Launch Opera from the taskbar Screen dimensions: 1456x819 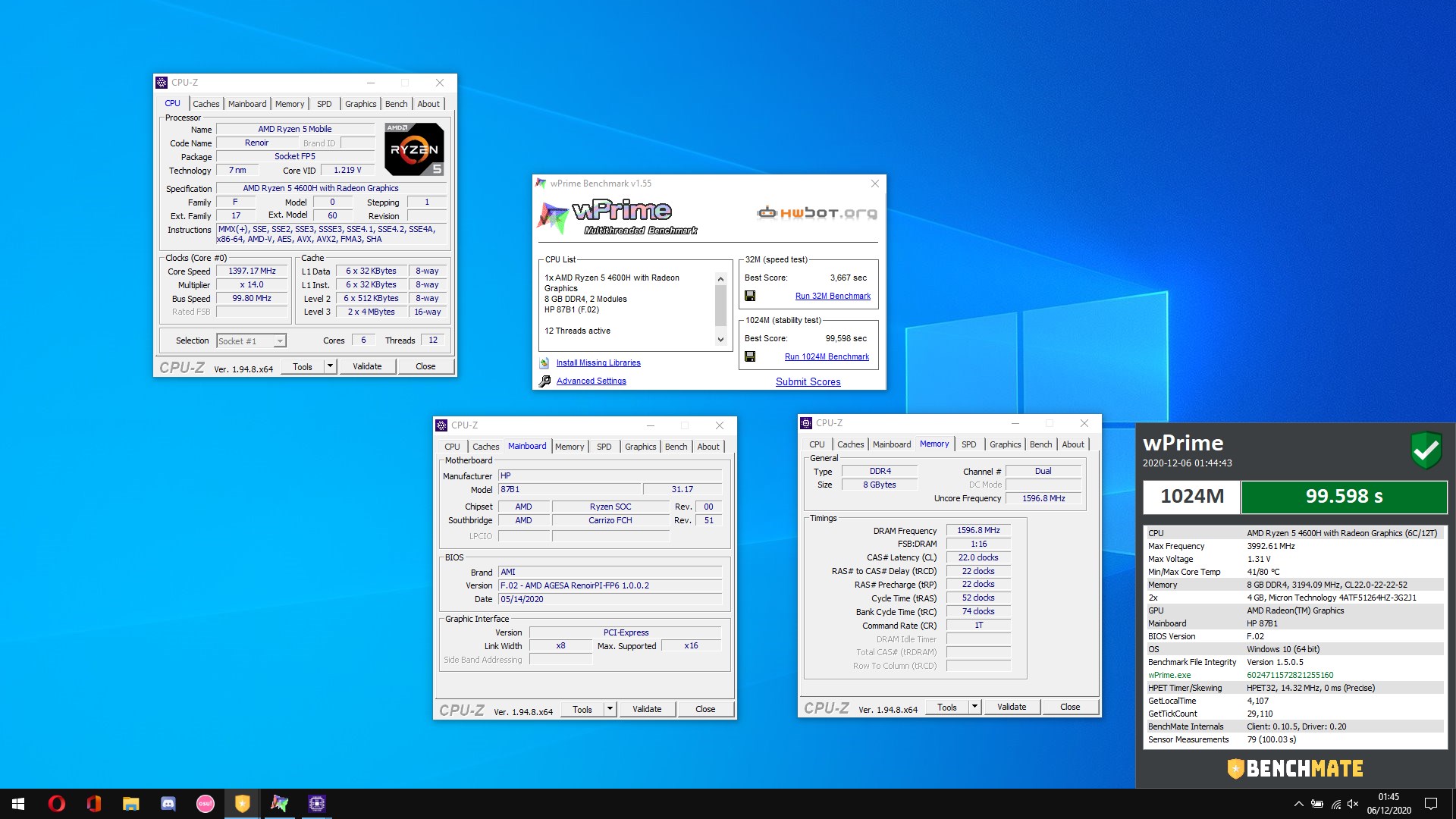pyautogui.click(x=57, y=804)
